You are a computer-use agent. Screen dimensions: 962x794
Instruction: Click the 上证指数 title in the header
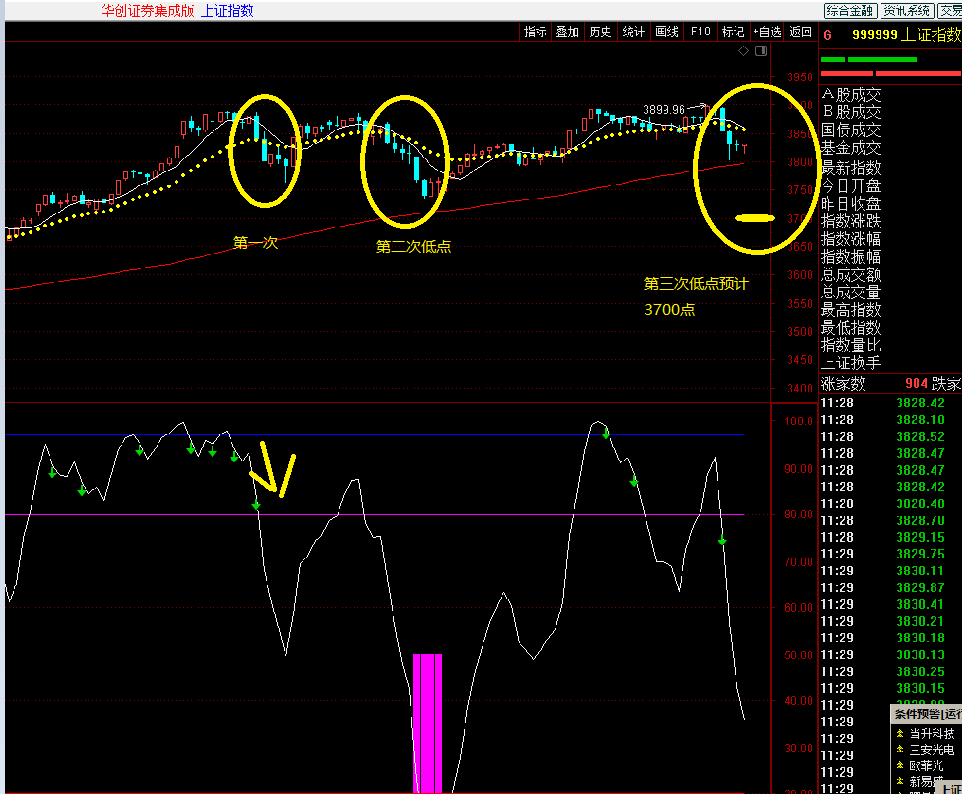227,10
